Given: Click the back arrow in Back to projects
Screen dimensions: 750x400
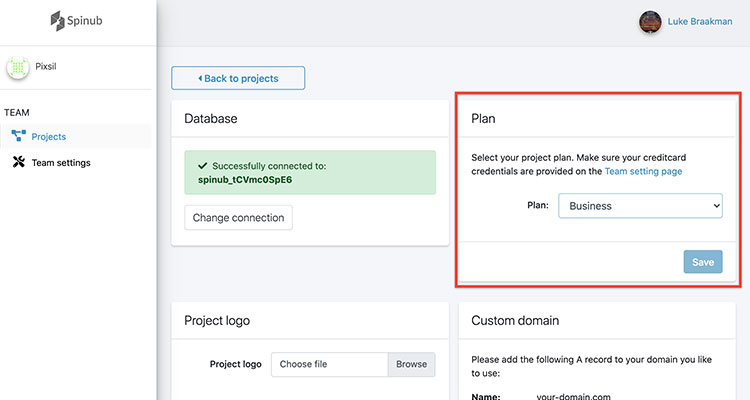Looking at the screenshot, I should 200,78.
